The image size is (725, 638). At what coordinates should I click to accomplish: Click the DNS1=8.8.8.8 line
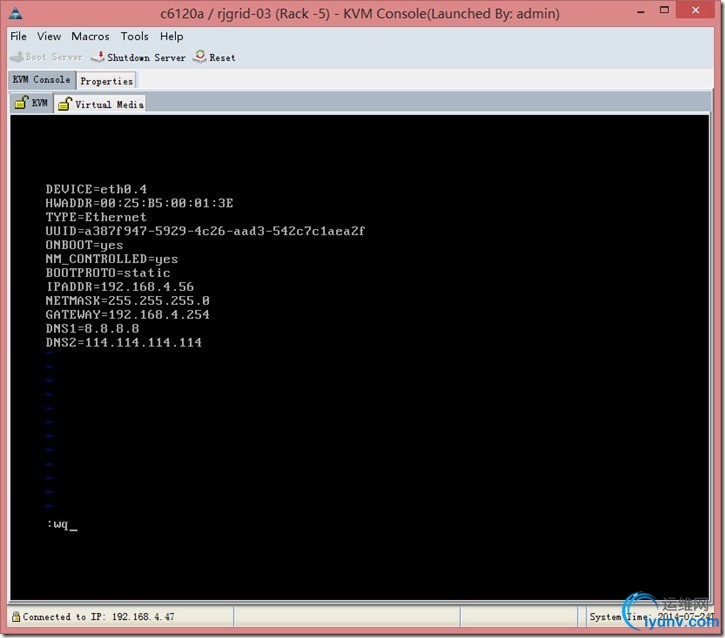click(92, 328)
